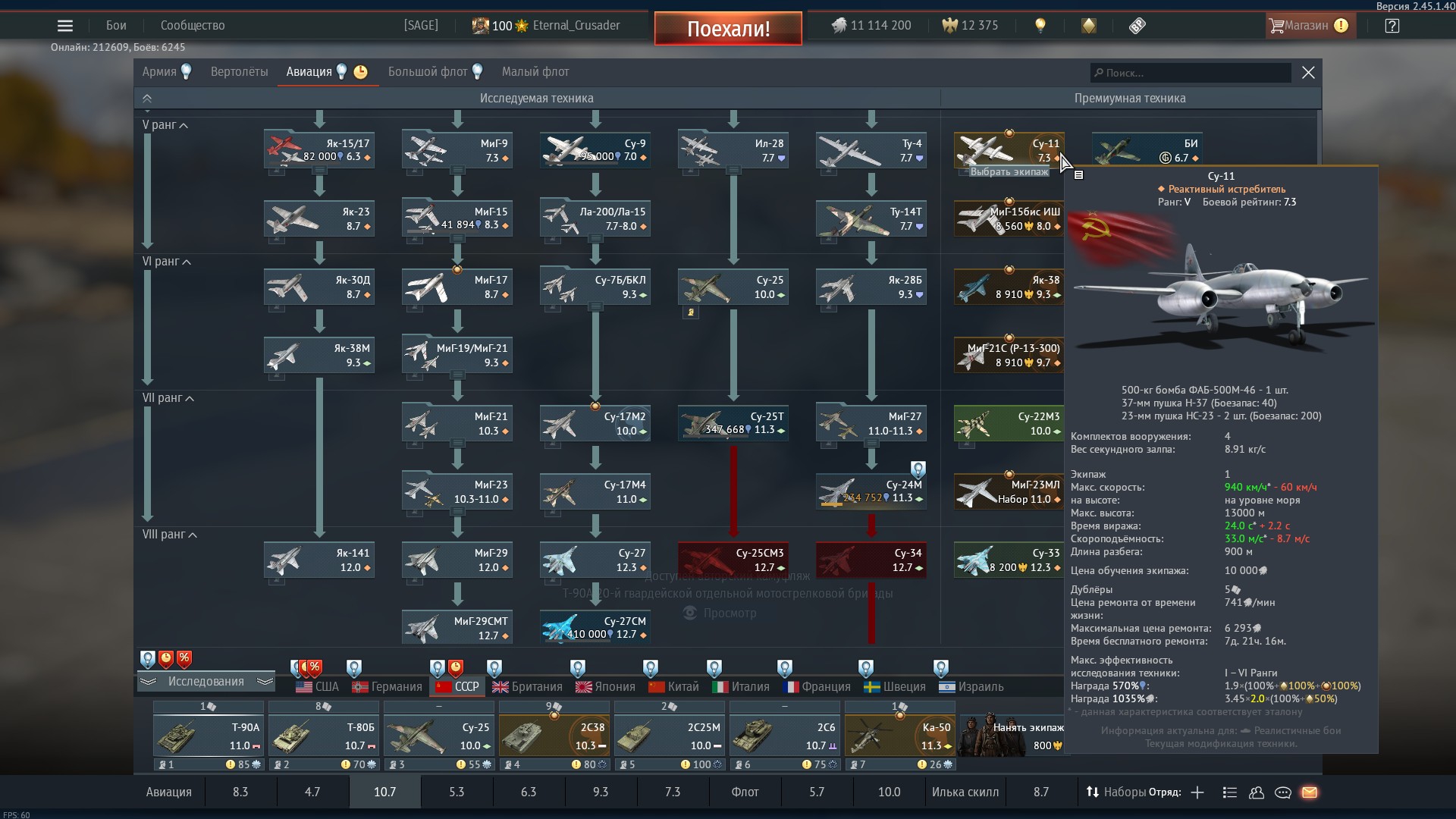The height and width of the screenshot is (819, 1456).
Task: Select the premium Су-33 aircraft card
Action: [1009, 560]
